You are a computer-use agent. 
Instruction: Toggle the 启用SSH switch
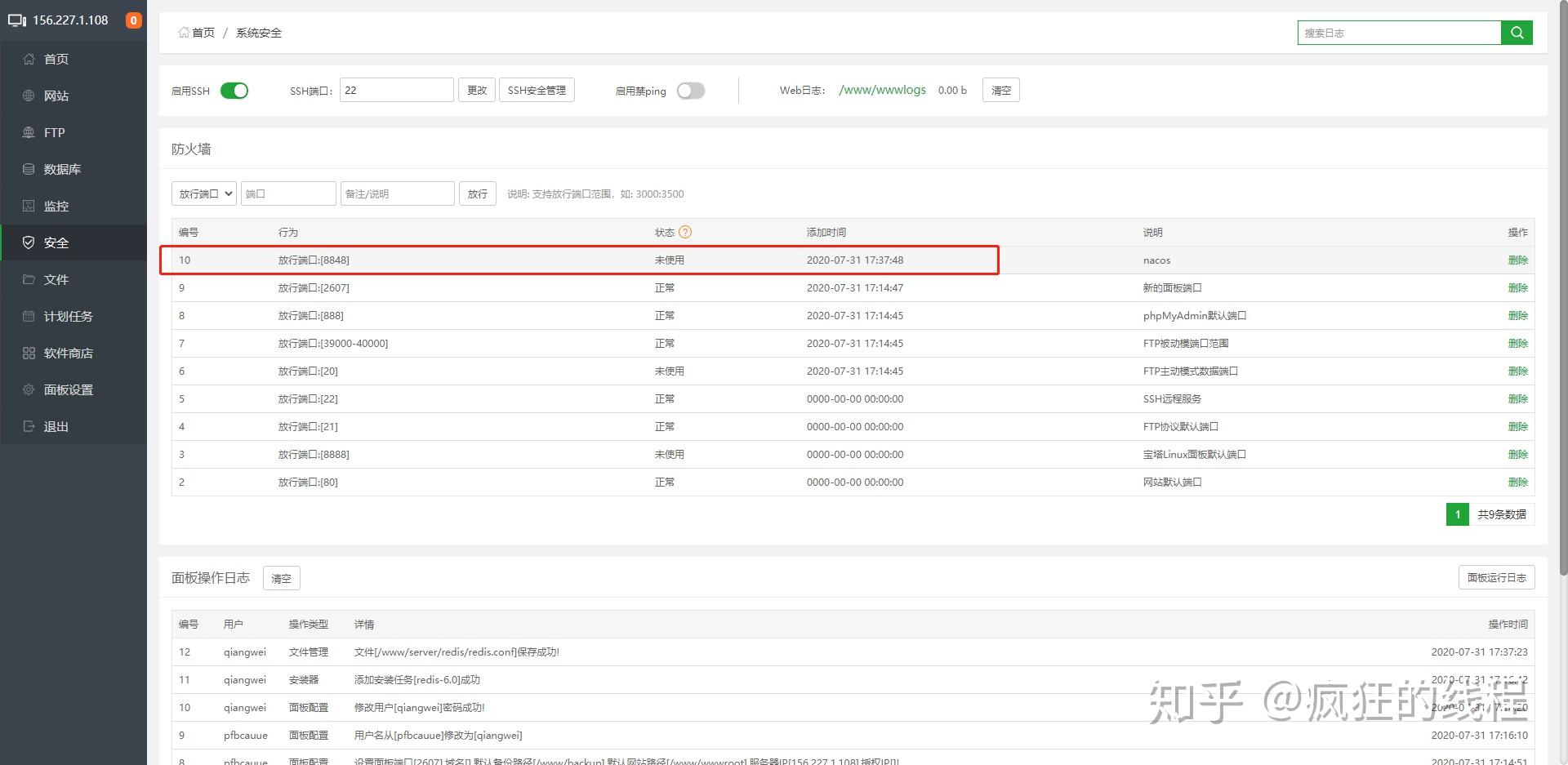[234, 91]
